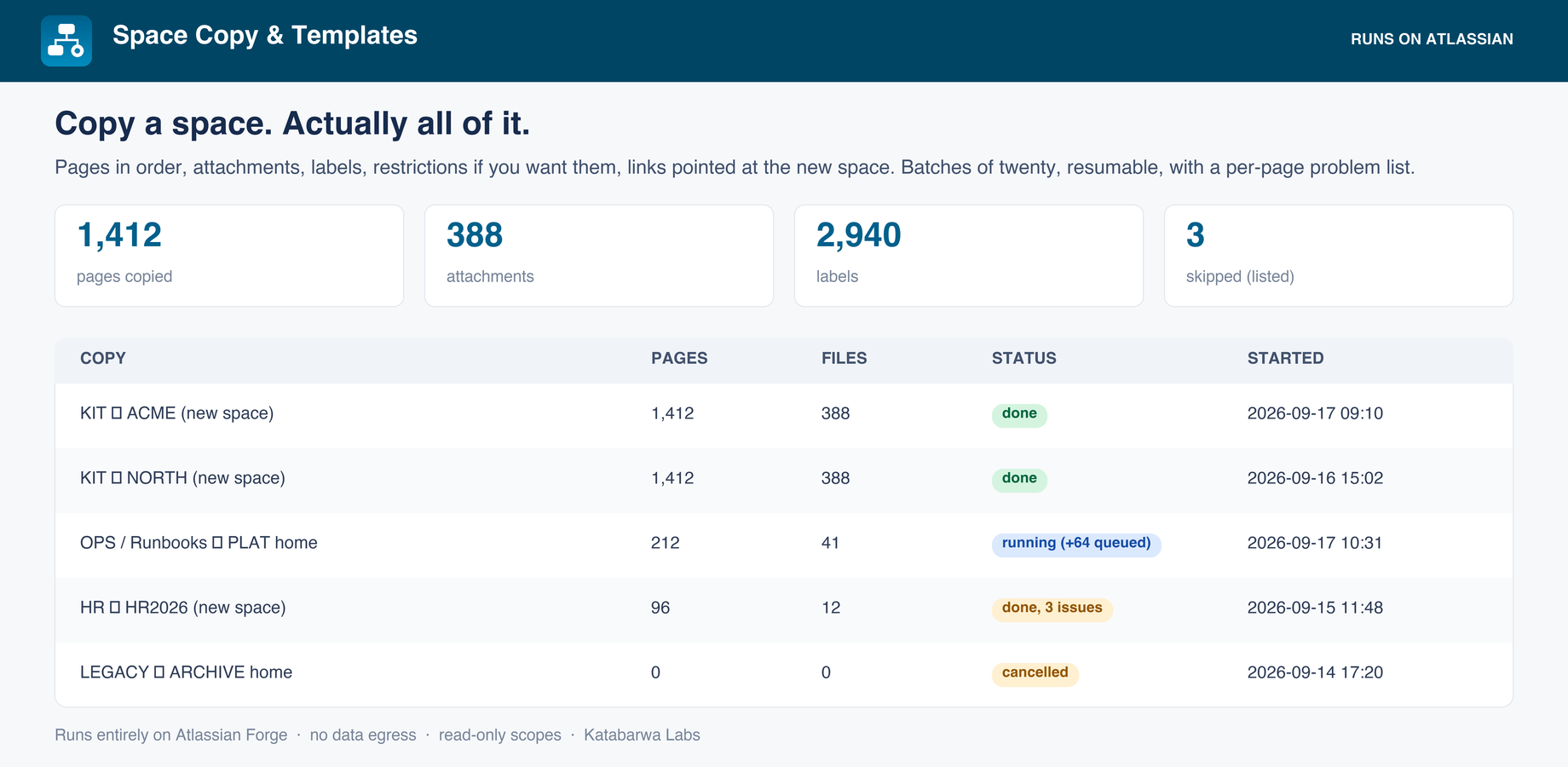Click the Space Copy & Templates title
The width and height of the screenshot is (1568, 767).
(265, 36)
